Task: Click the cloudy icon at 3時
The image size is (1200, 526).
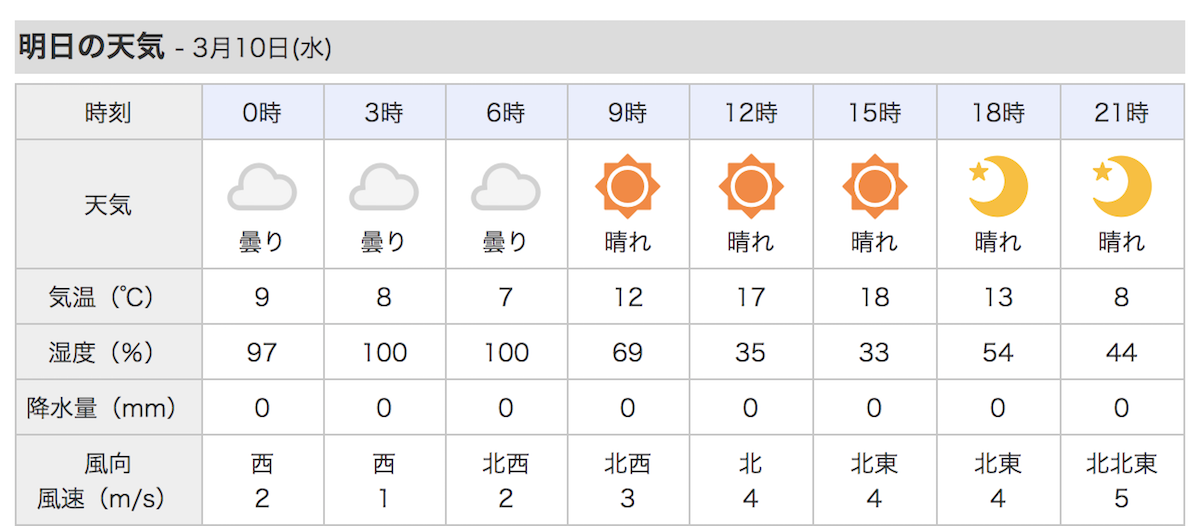Action: tap(384, 188)
